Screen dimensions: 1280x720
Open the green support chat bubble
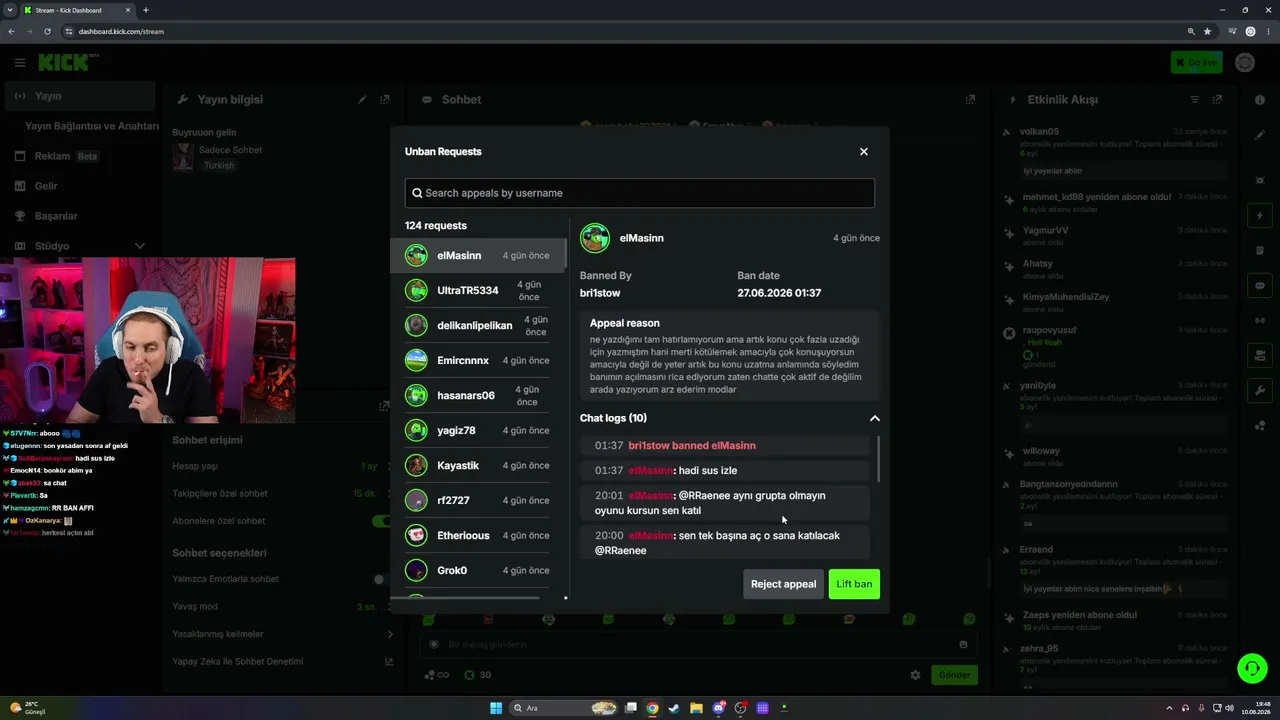tap(1252, 668)
